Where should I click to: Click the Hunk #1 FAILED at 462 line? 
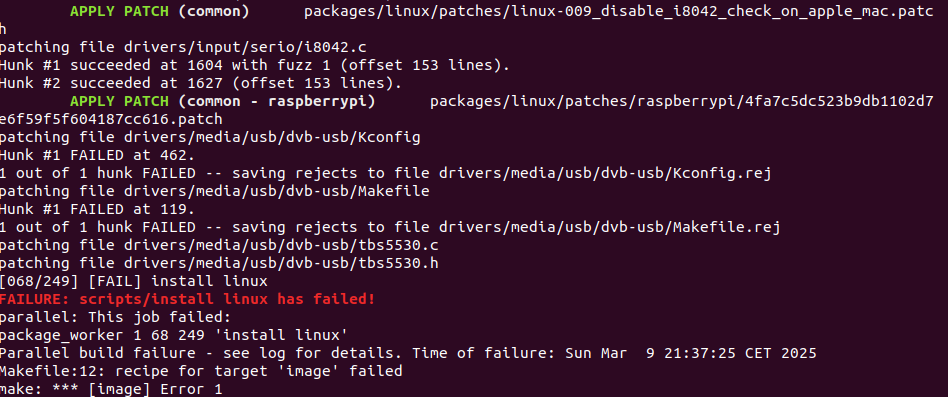click(97, 155)
